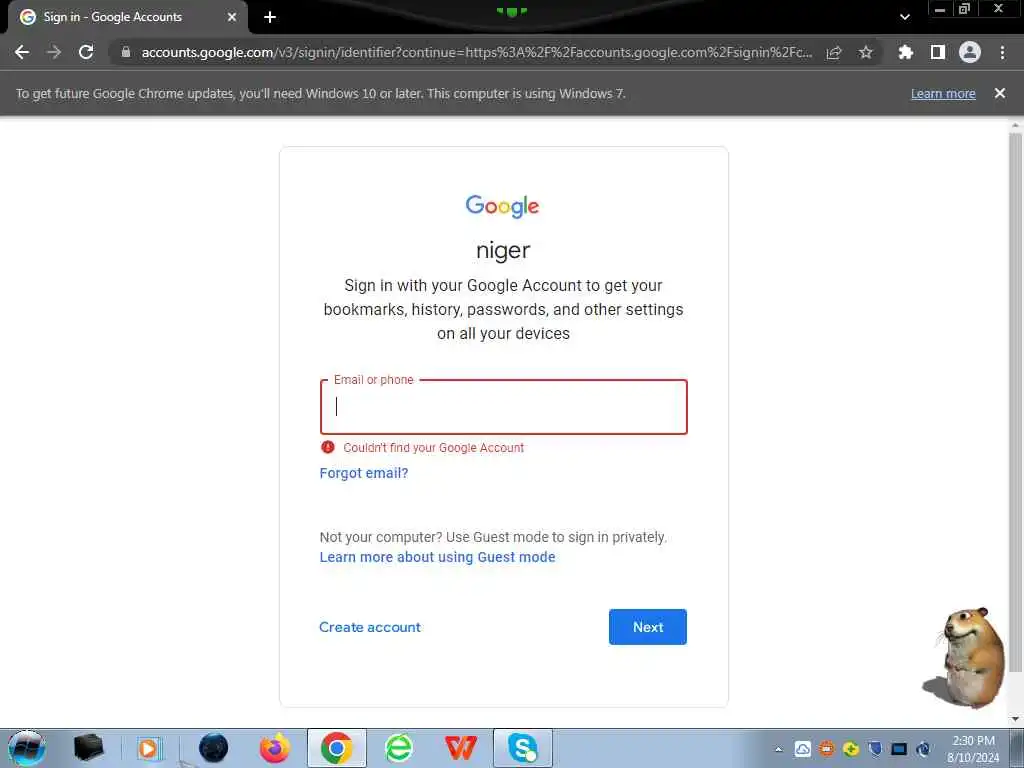Go back to the previous page
The width and height of the screenshot is (1024, 768).
click(x=22, y=52)
